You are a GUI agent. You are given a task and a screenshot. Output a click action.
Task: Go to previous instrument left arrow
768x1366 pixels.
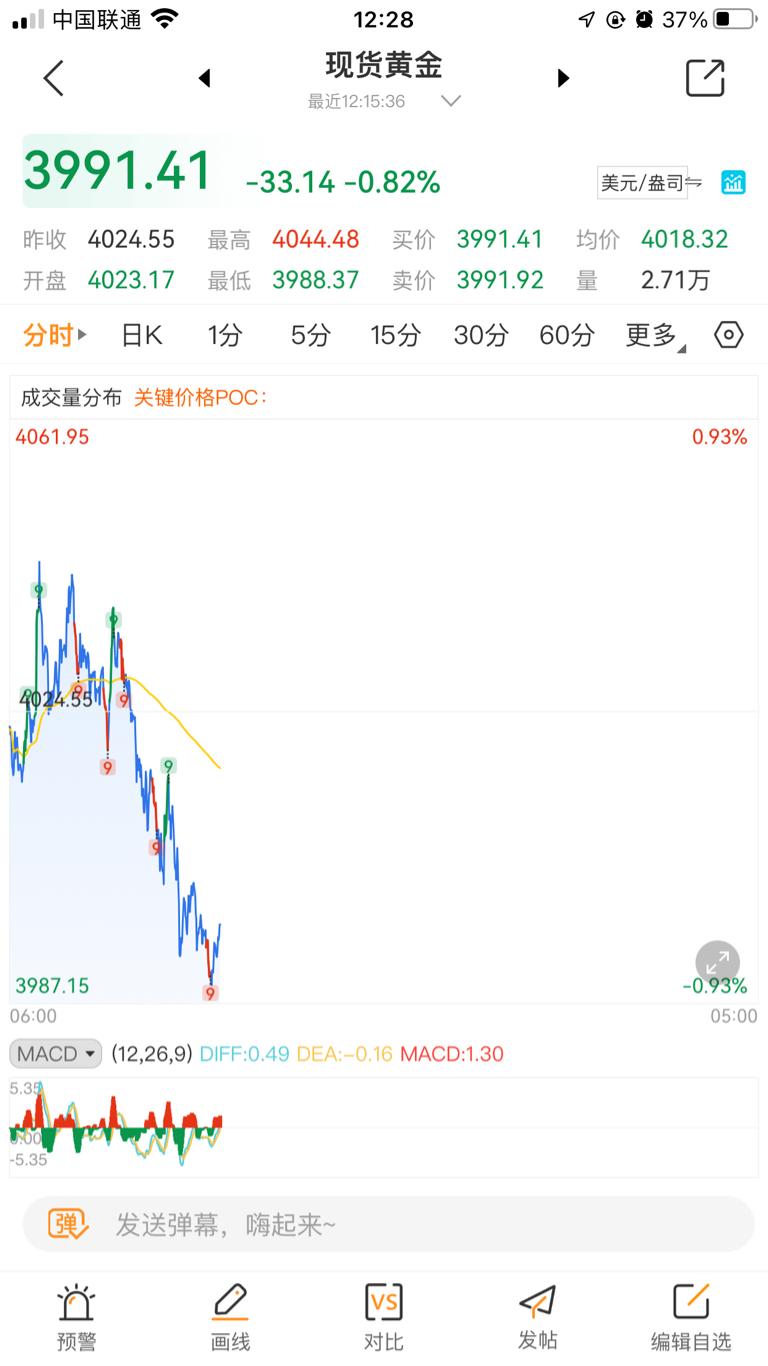205,78
